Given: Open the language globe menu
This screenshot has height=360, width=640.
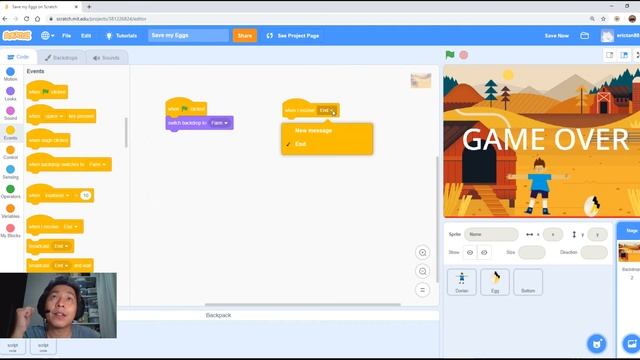Looking at the screenshot, I should coord(47,36).
